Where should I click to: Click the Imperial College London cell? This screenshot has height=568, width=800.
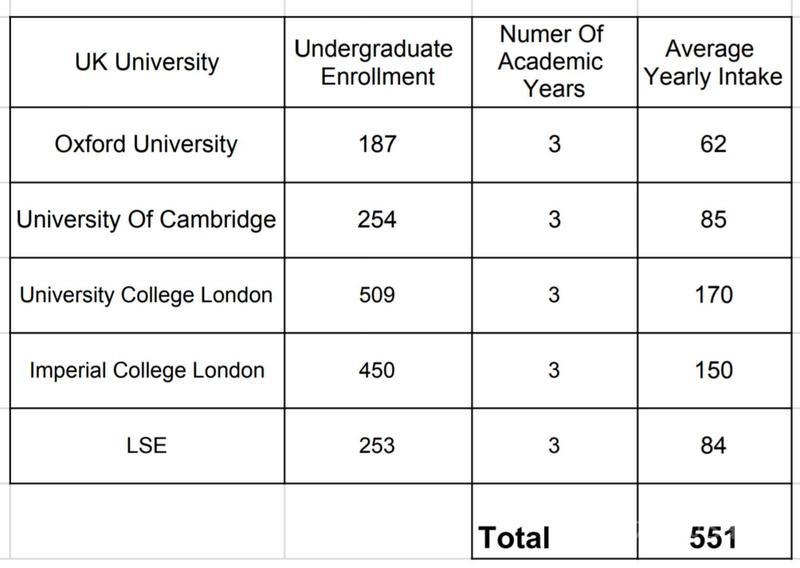coord(146,370)
